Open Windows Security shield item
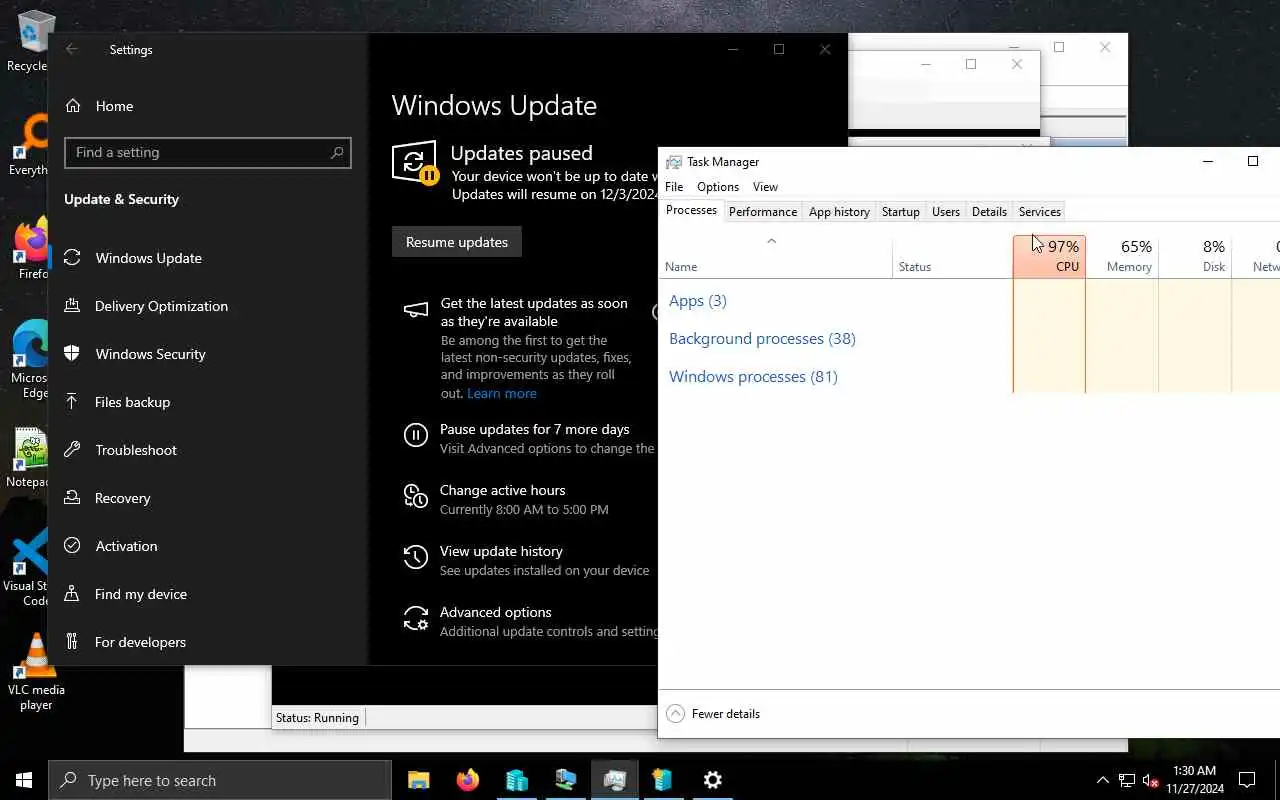The image size is (1280, 800). 150,354
